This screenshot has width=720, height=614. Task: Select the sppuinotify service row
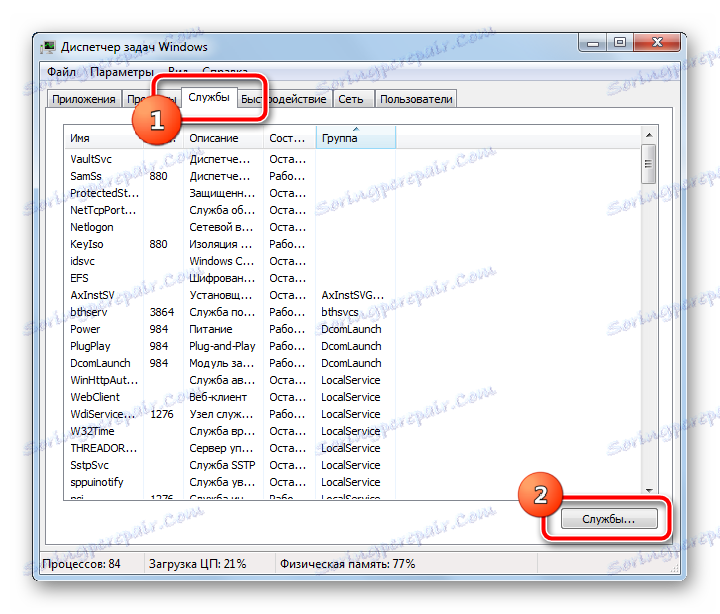click(x=229, y=482)
